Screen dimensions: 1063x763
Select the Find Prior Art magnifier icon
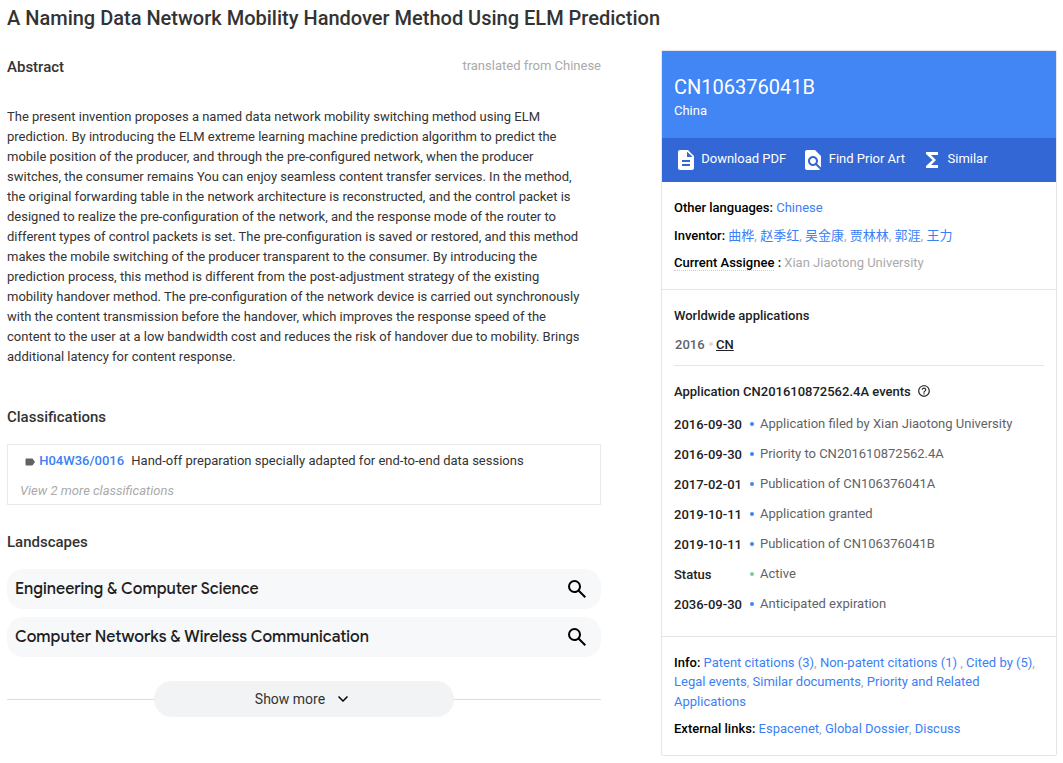click(x=812, y=159)
